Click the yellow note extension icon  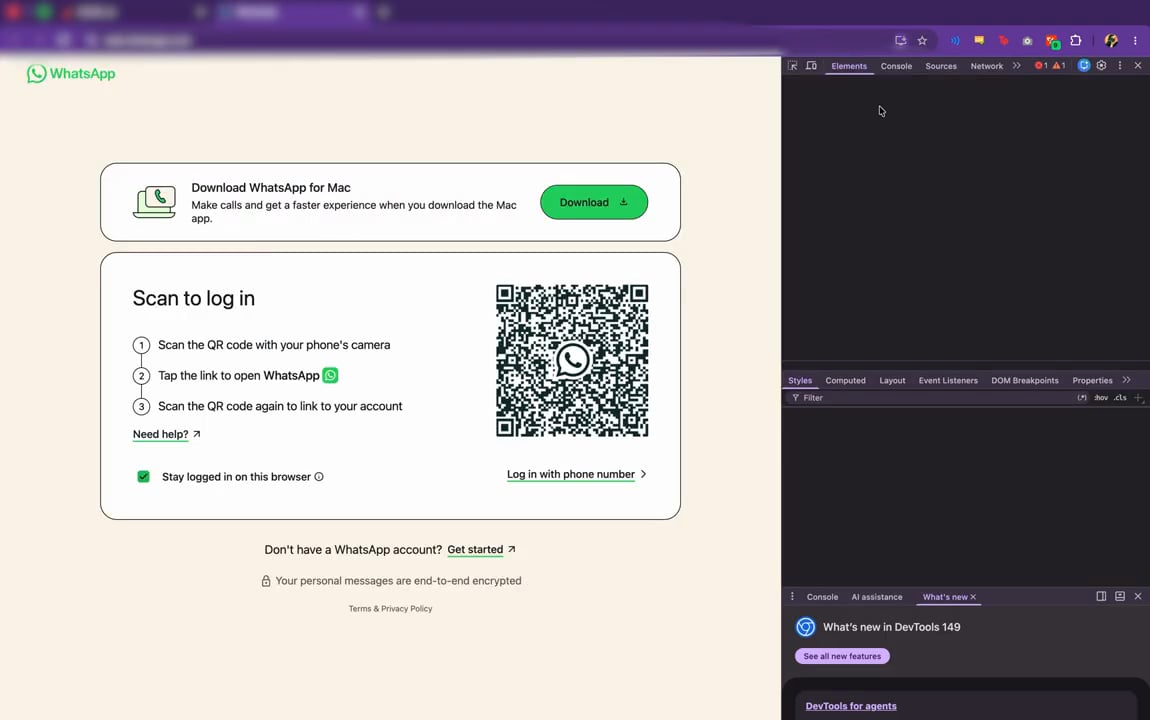pos(979,40)
